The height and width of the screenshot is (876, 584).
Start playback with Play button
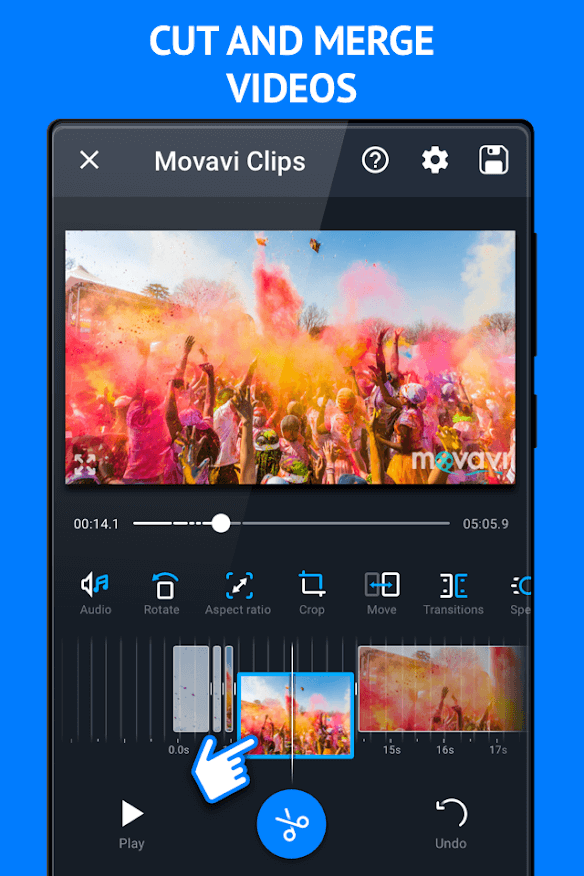pyautogui.click(x=132, y=825)
